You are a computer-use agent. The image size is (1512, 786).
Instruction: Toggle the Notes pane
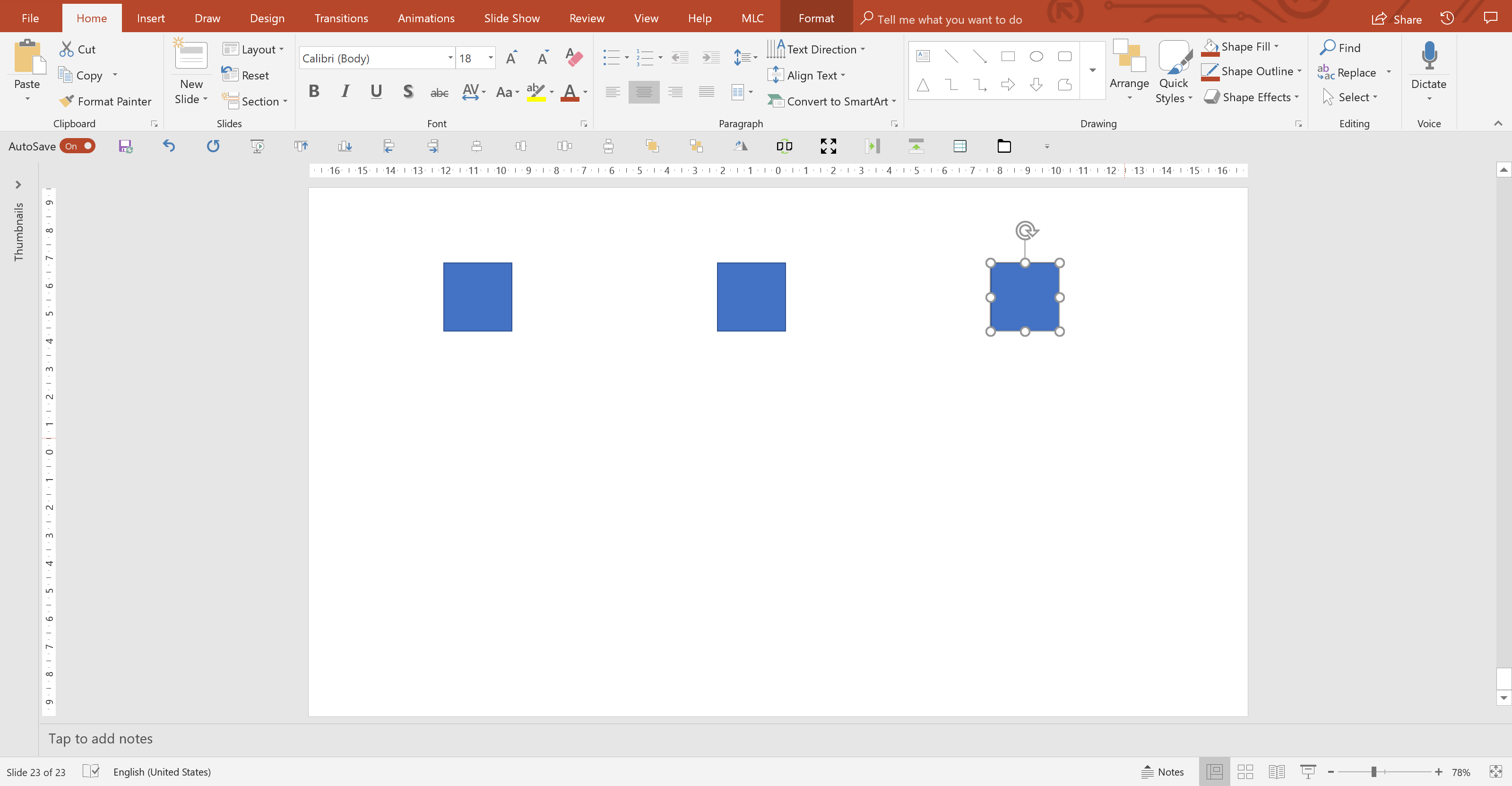tap(1162, 771)
